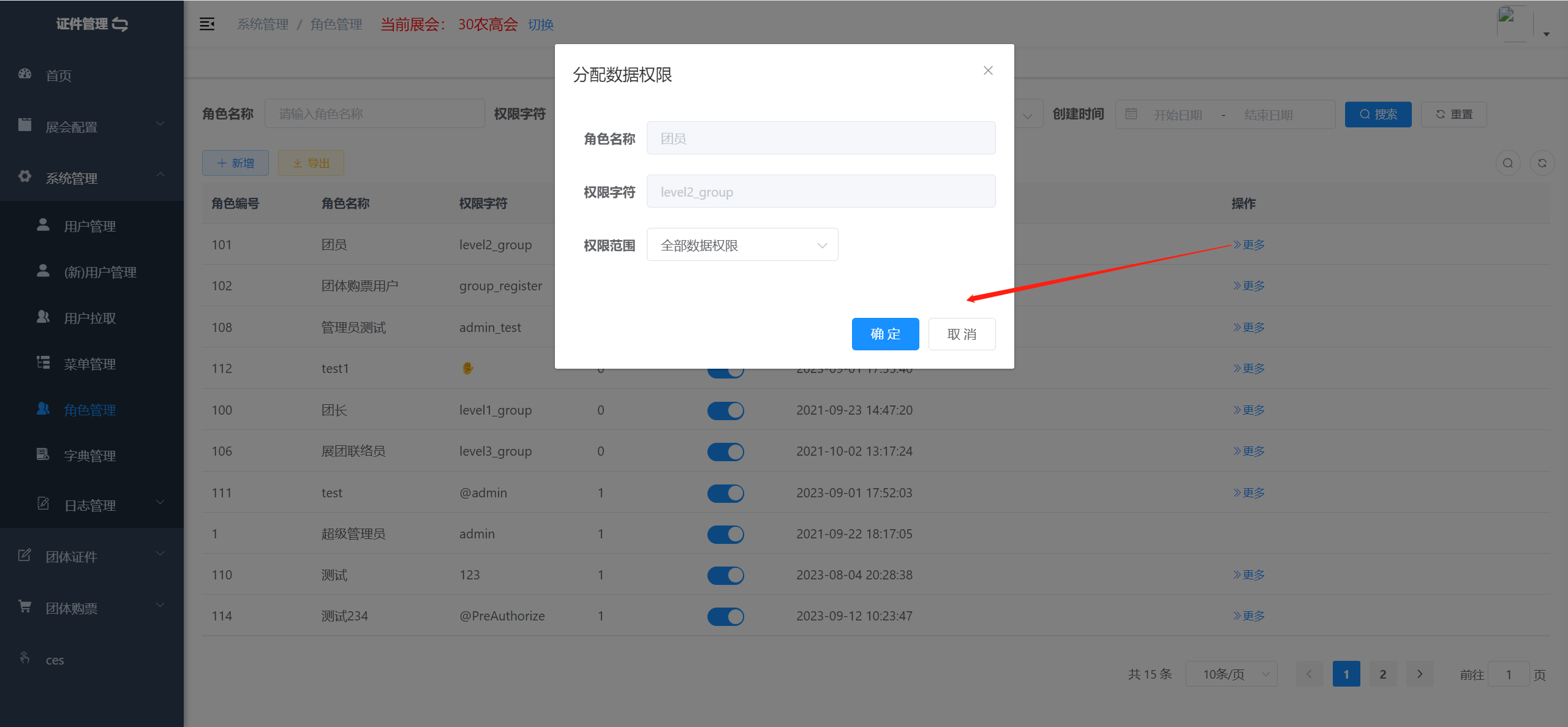Click the 系统管理 gear icon
Screen dimensions: 1568x727
pyautogui.click(x=25, y=176)
